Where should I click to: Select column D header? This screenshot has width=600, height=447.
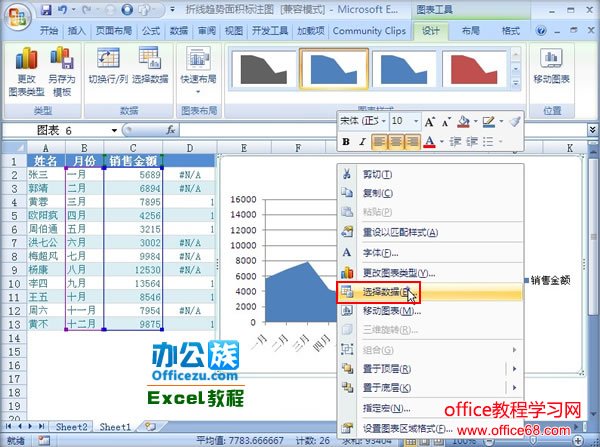tap(189, 148)
